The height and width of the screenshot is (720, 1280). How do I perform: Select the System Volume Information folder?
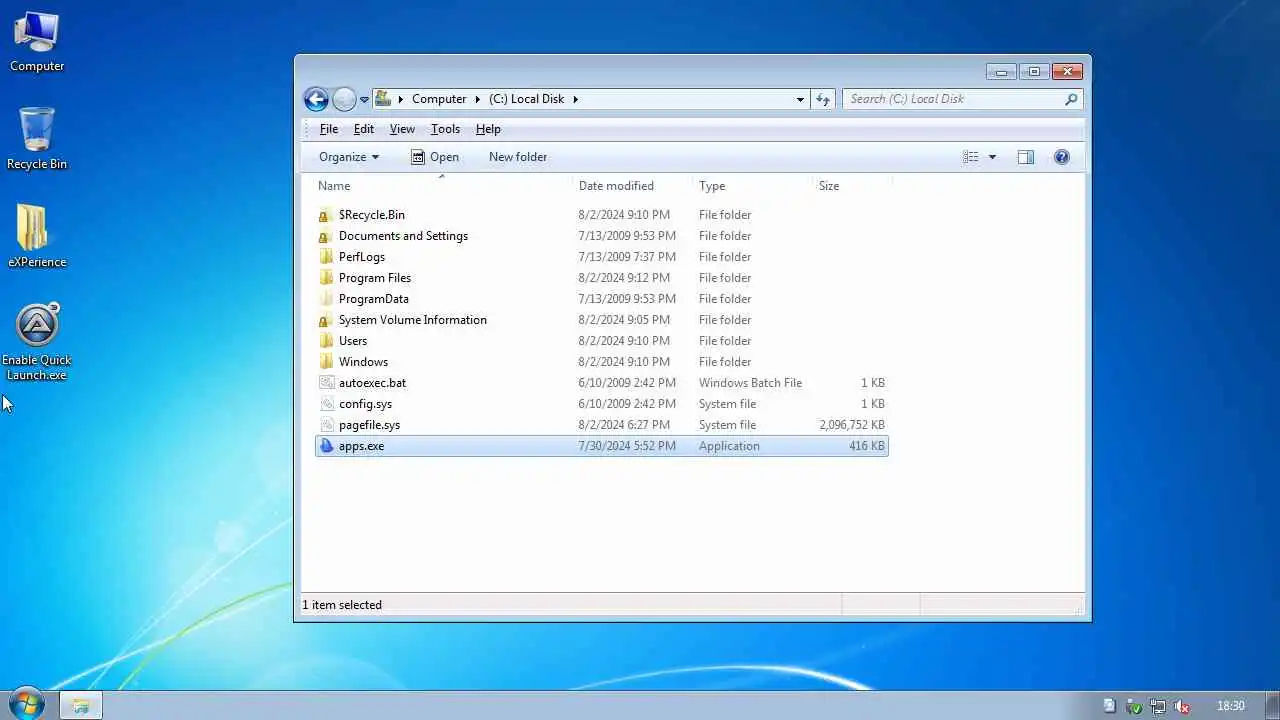(x=601, y=320)
